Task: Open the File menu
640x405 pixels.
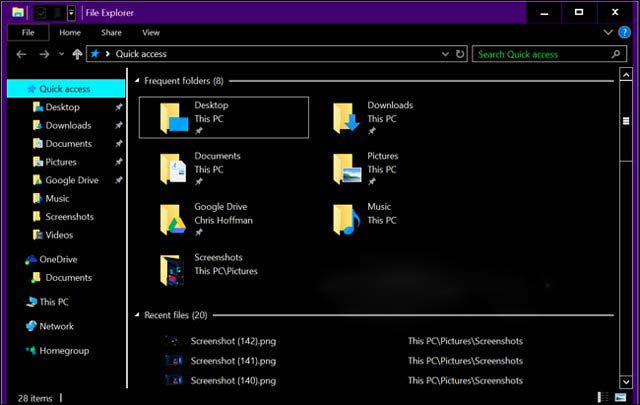Action: [x=28, y=33]
